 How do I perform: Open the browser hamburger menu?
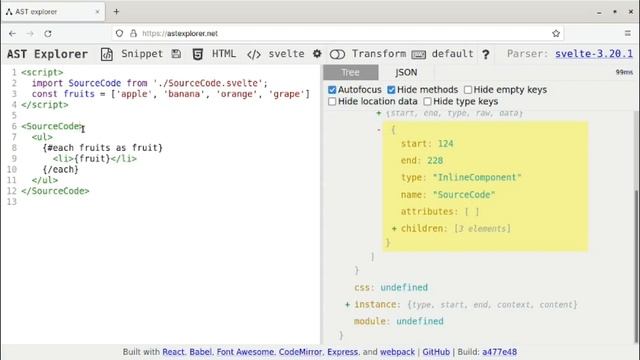[x=628, y=33]
